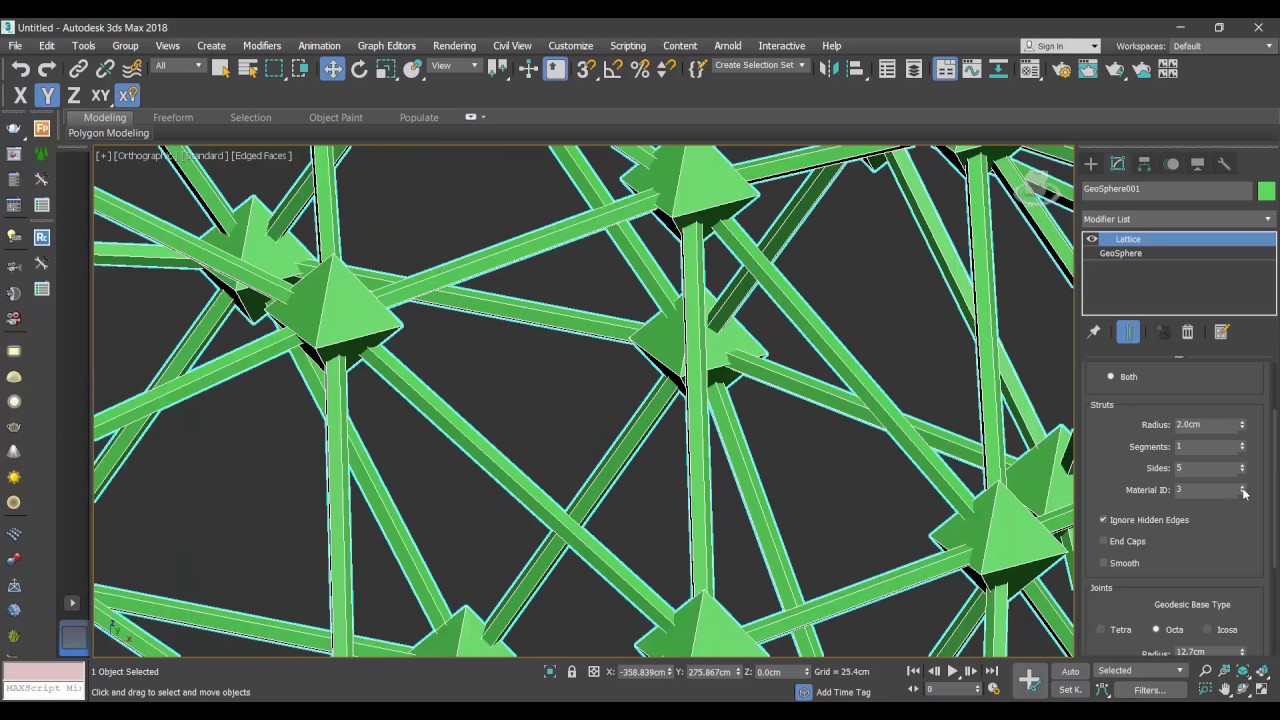Open the Select by Name tool
The height and width of the screenshot is (720, 1280).
point(247,69)
